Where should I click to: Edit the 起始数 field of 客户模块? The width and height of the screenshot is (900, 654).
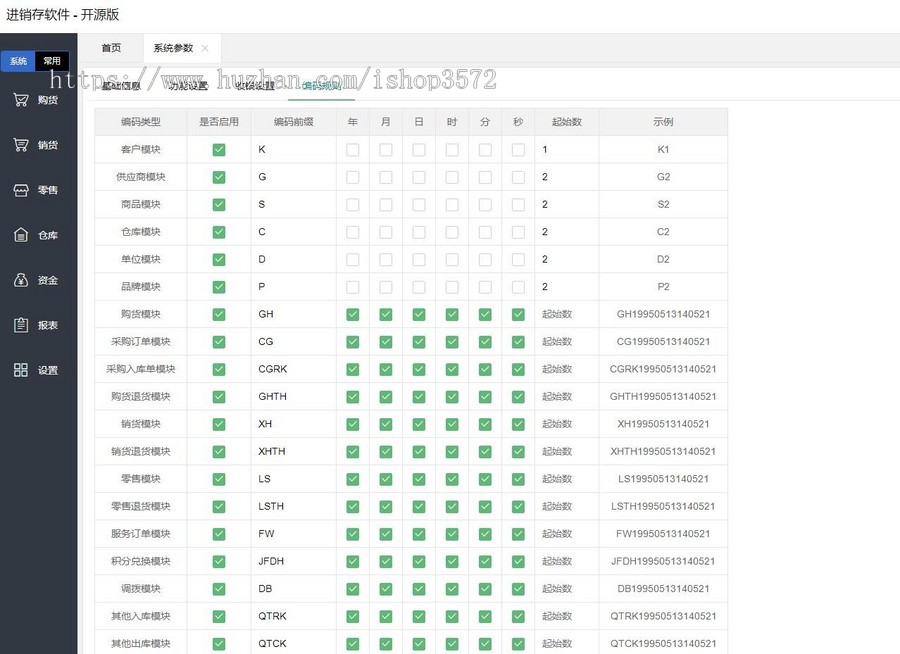(x=567, y=149)
